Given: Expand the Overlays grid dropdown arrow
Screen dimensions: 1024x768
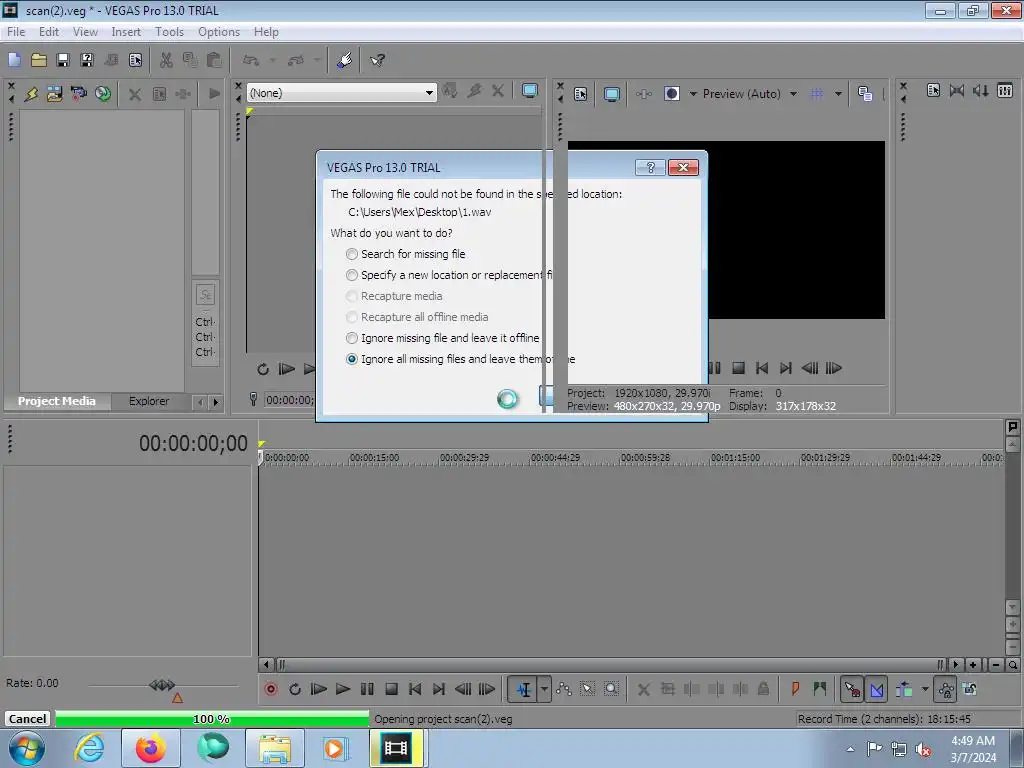Looking at the screenshot, I should click(838, 94).
